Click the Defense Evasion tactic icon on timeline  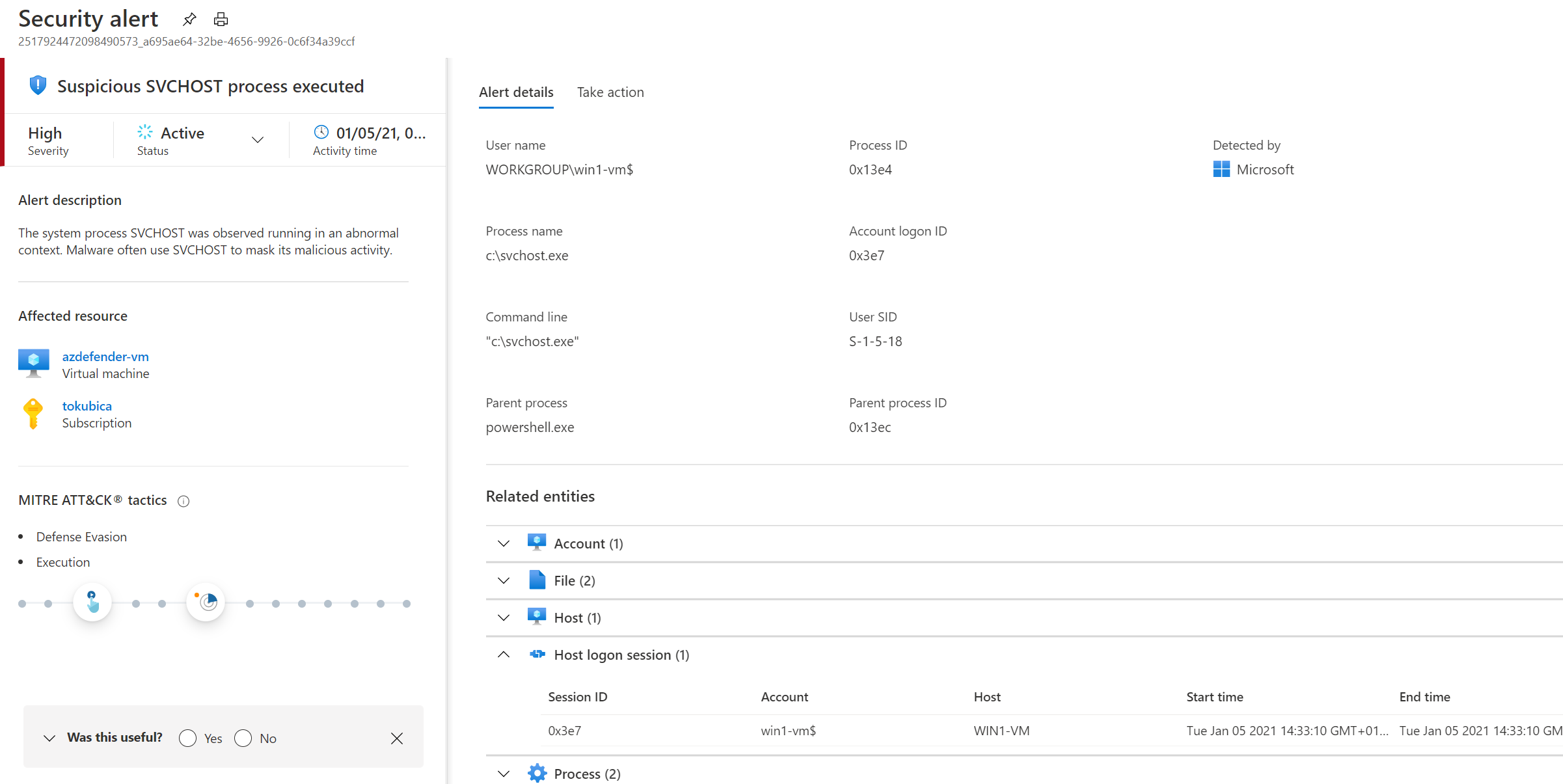tap(206, 602)
